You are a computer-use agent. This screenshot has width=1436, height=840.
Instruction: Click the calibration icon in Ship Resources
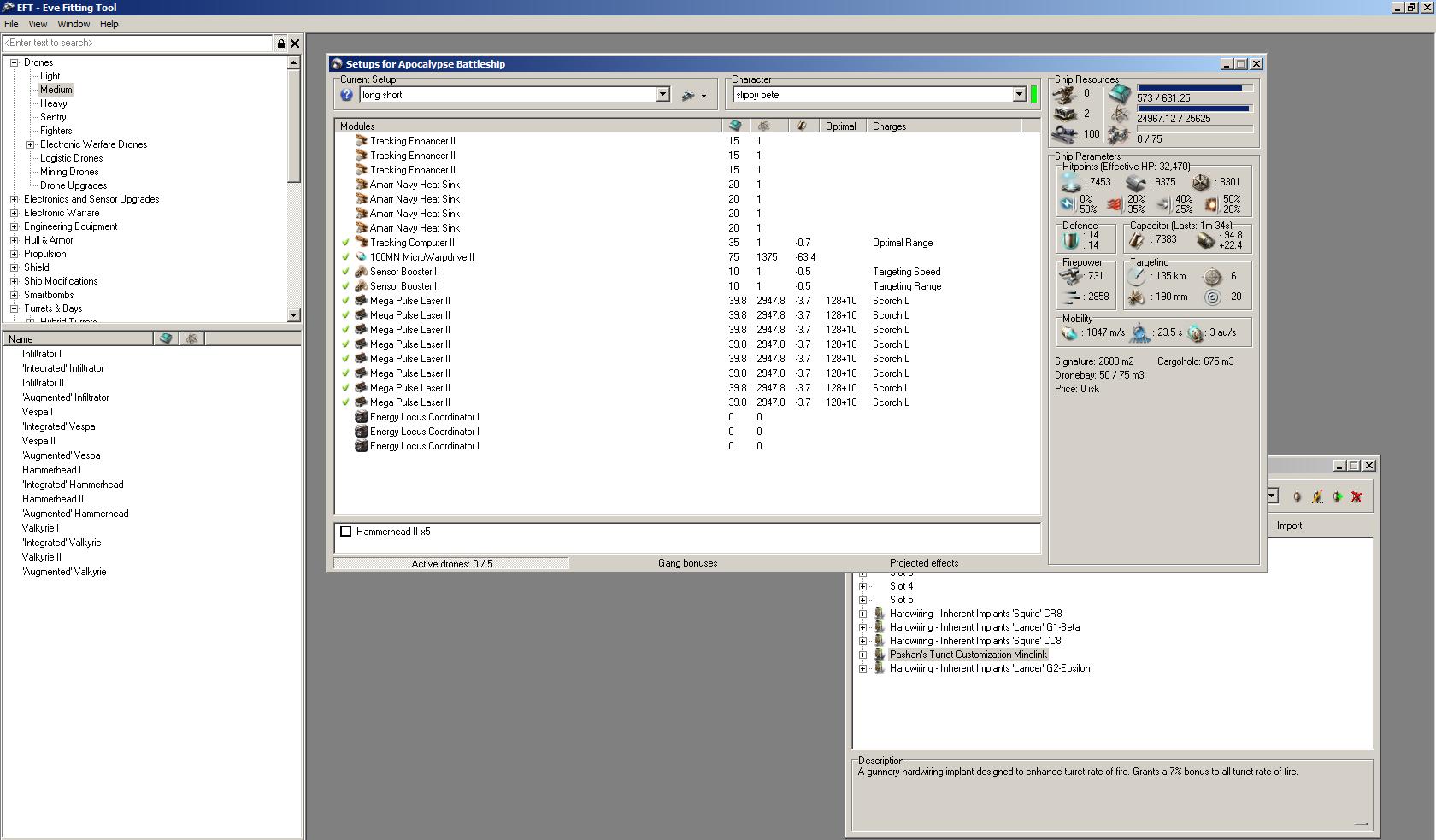[1120, 135]
